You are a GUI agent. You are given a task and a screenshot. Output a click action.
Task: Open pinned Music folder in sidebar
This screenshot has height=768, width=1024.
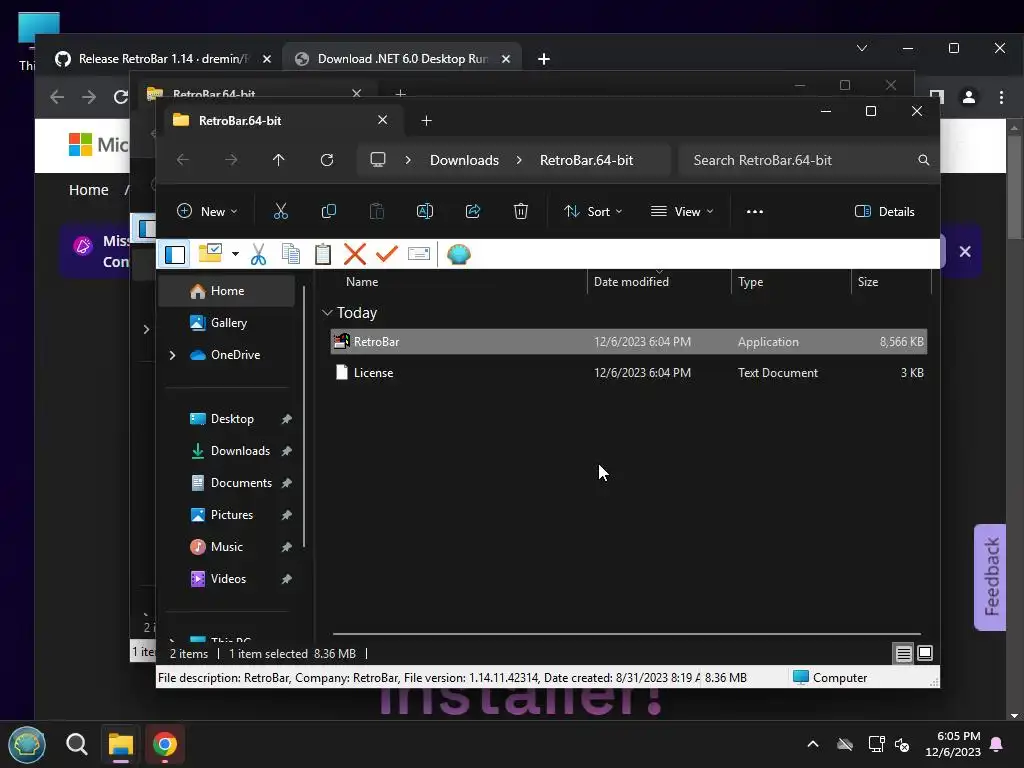pyautogui.click(x=227, y=547)
